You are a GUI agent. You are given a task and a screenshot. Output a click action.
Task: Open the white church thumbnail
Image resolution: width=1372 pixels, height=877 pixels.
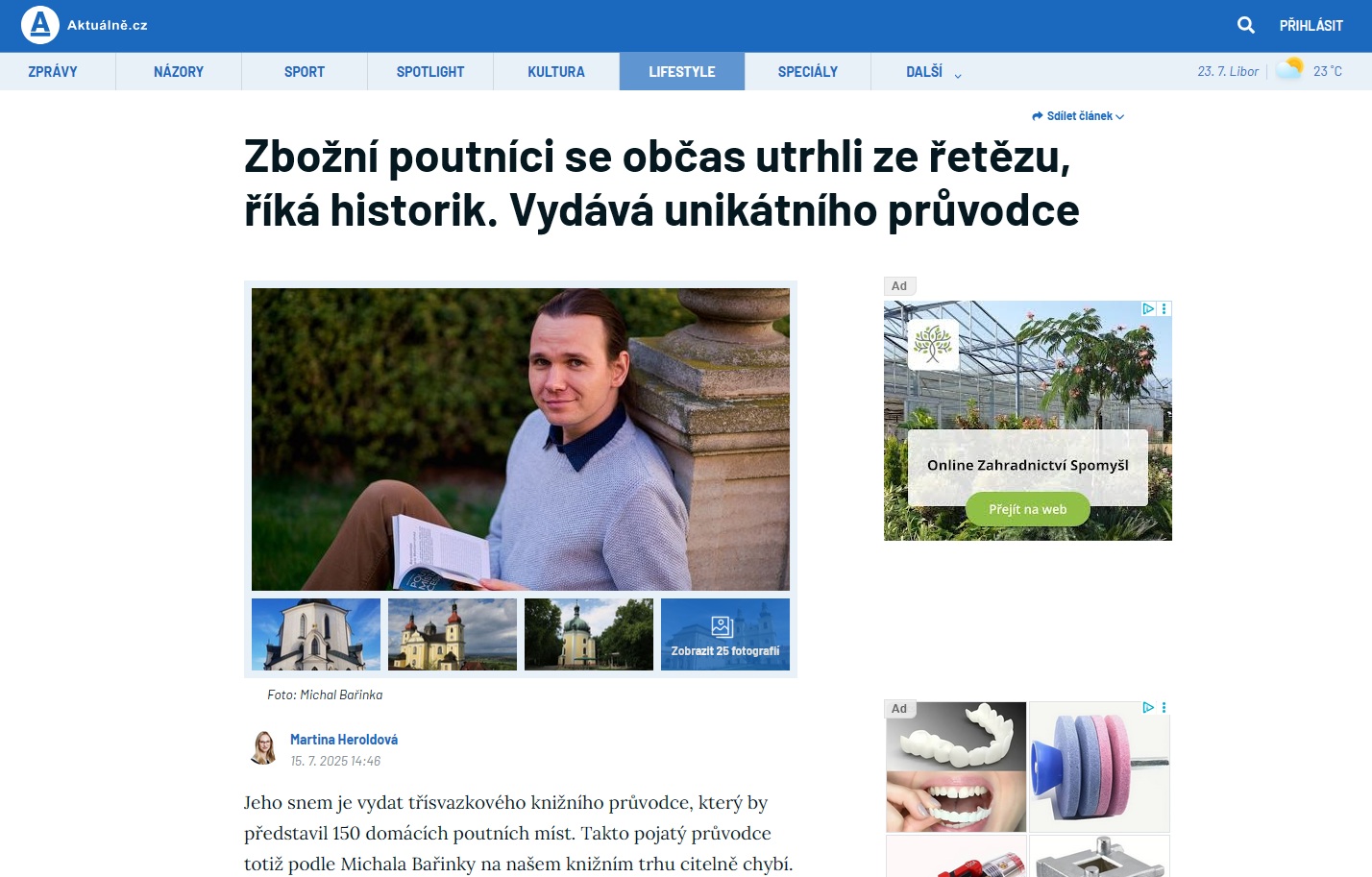click(316, 634)
